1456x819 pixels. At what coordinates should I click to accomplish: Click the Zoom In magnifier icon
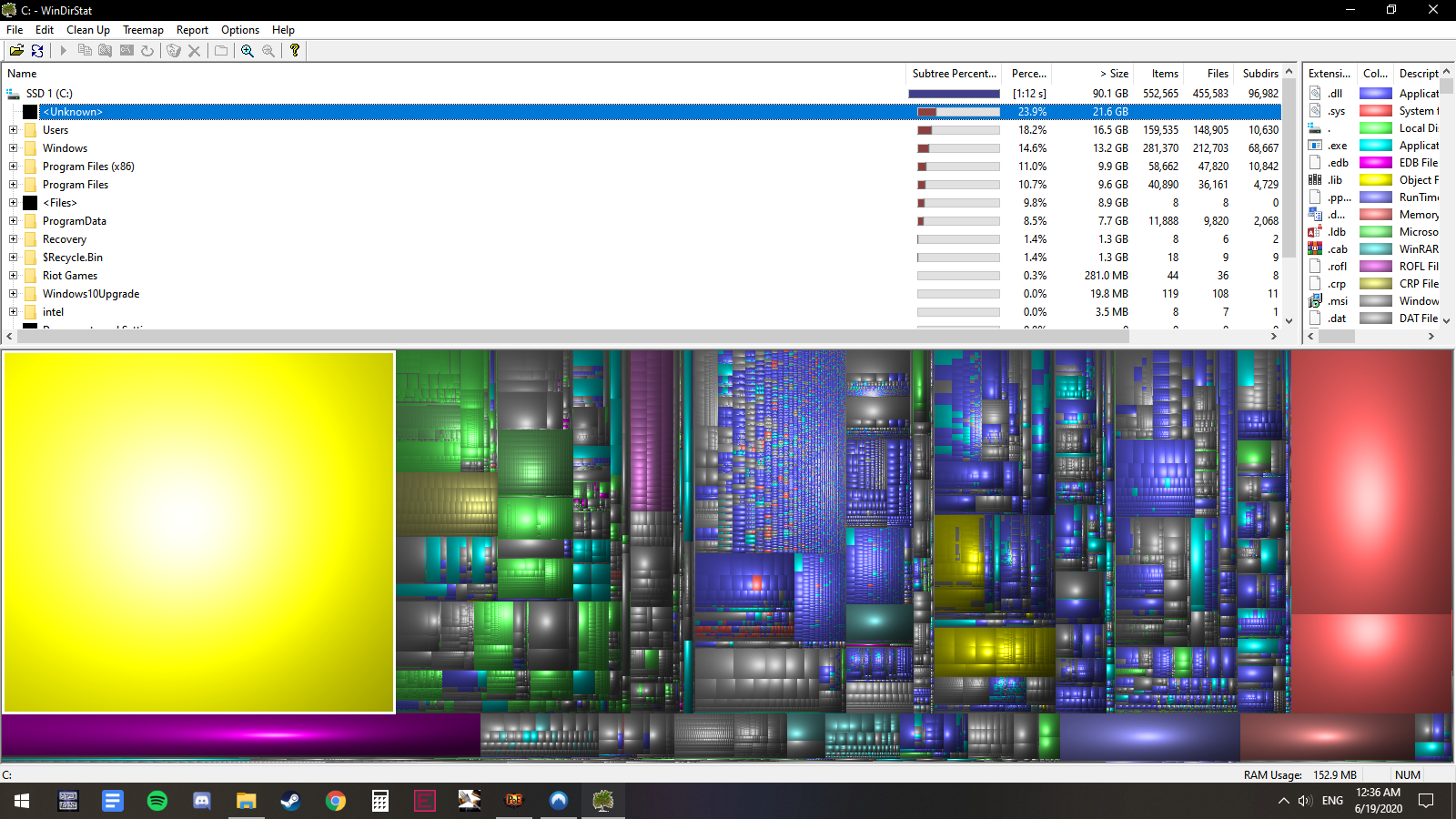[248, 51]
